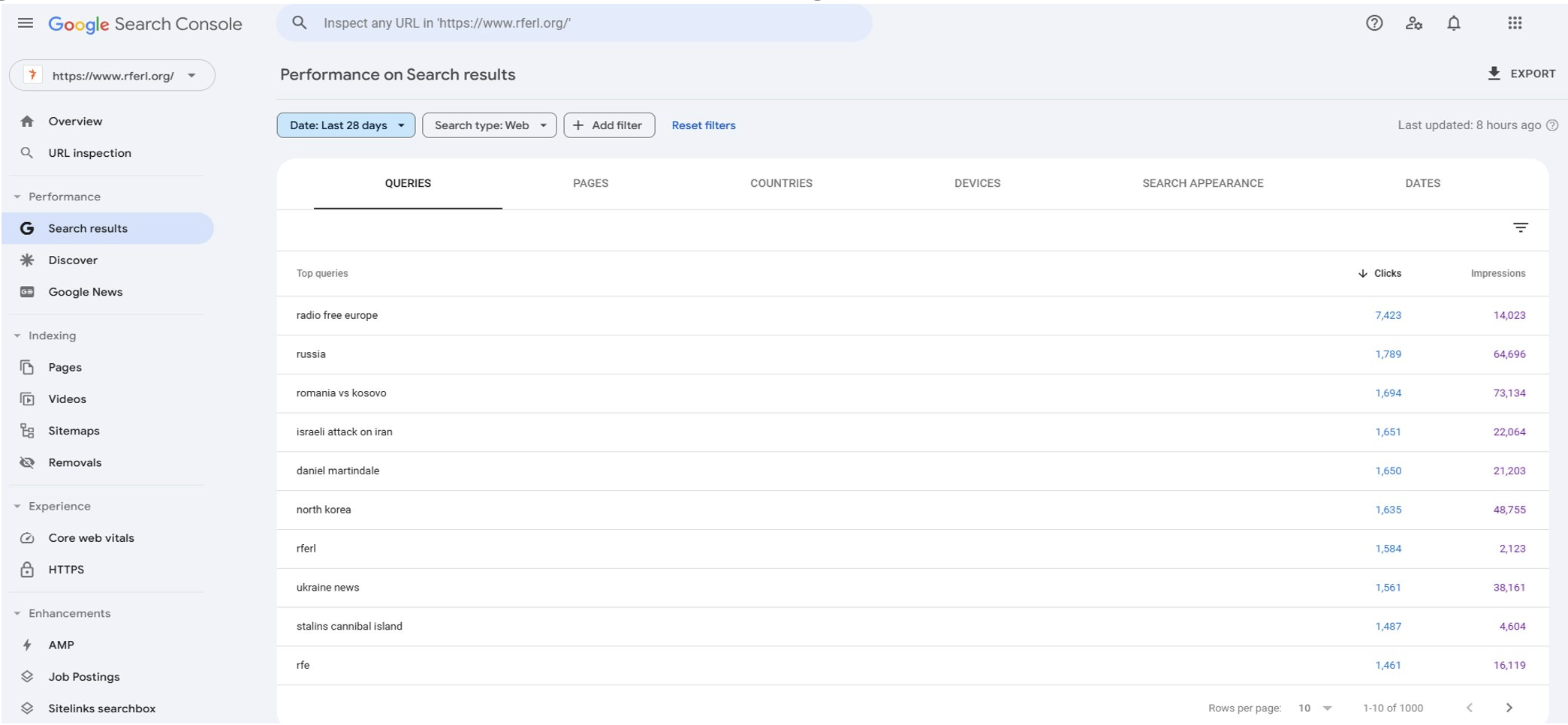This screenshot has width=1568, height=725.
Task: Click the Google News icon
Action: coord(27,292)
